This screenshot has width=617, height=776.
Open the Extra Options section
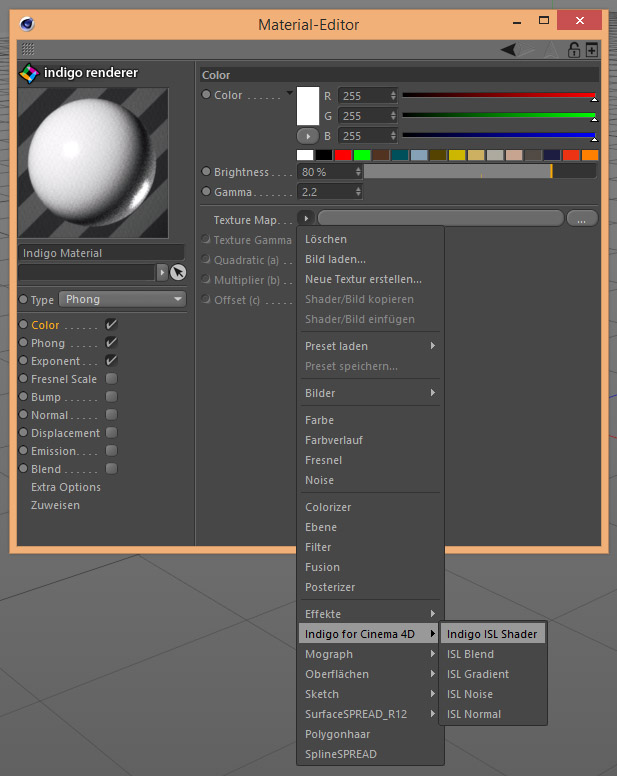pyautogui.click(x=66, y=487)
